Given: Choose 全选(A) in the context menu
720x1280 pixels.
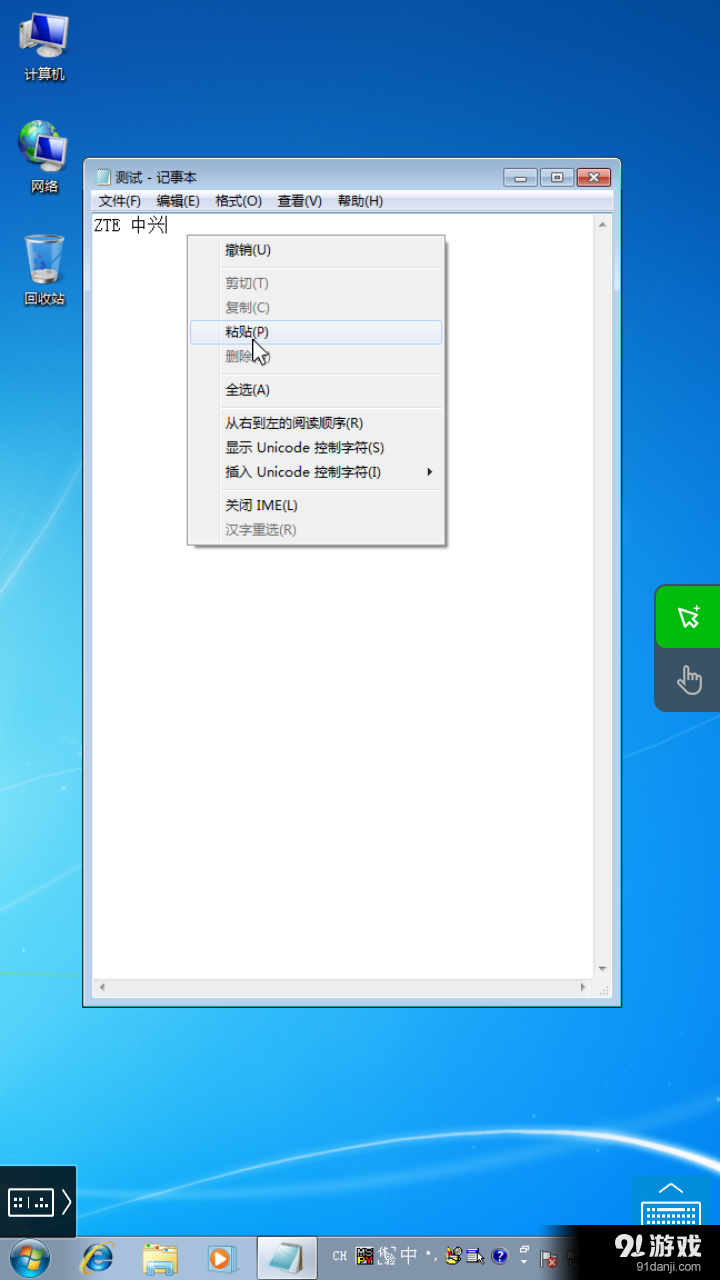Looking at the screenshot, I should click(x=316, y=390).
